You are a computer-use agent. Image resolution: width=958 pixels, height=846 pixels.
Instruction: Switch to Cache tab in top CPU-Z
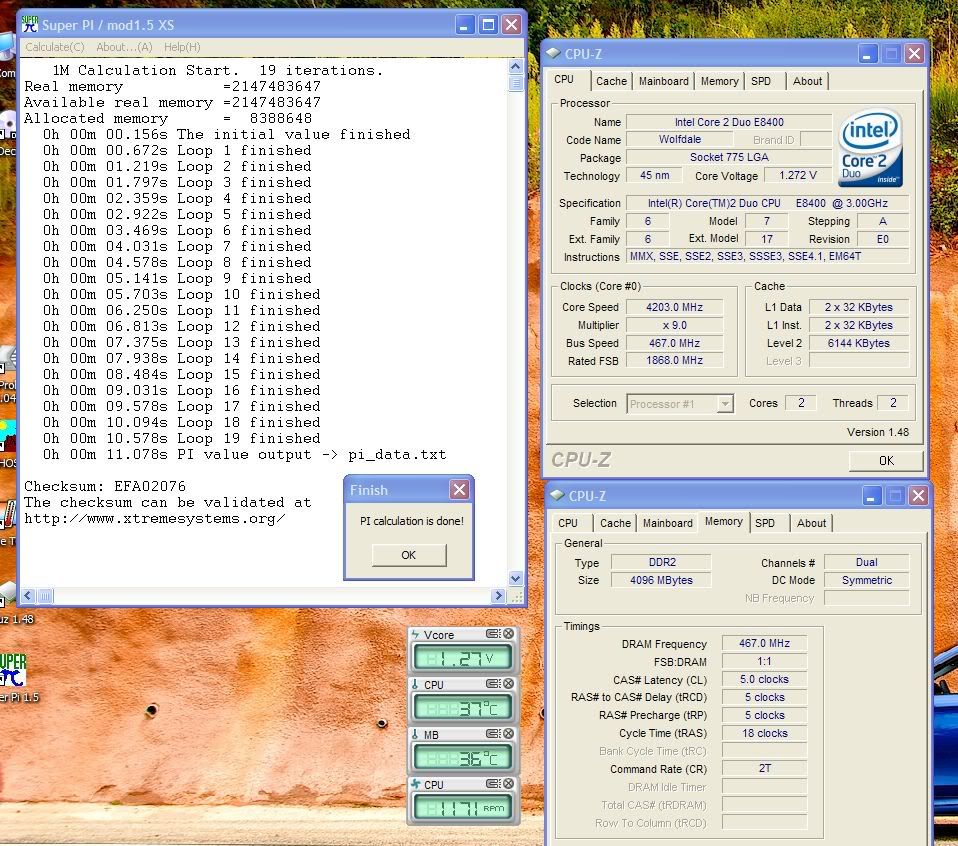[x=612, y=81]
